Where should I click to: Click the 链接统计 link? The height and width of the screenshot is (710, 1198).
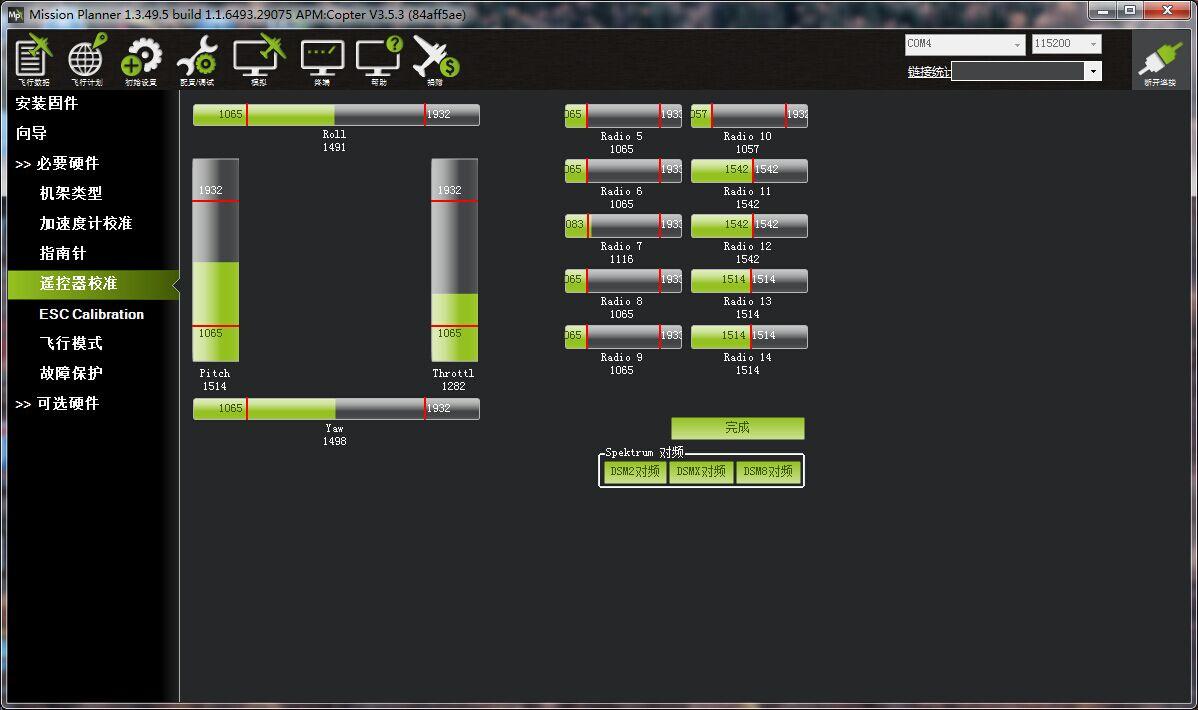click(929, 72)
